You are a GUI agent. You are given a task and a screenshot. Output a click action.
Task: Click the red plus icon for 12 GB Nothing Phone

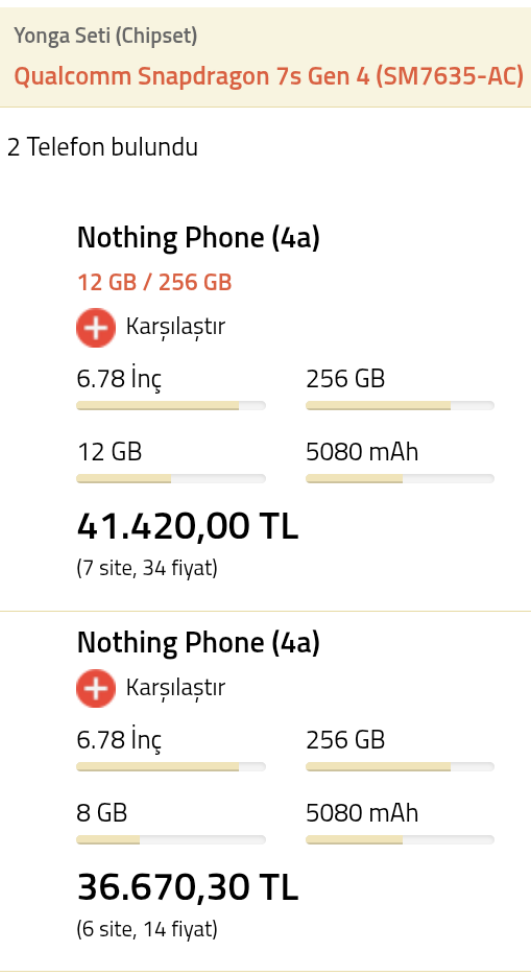click(96, 327)
